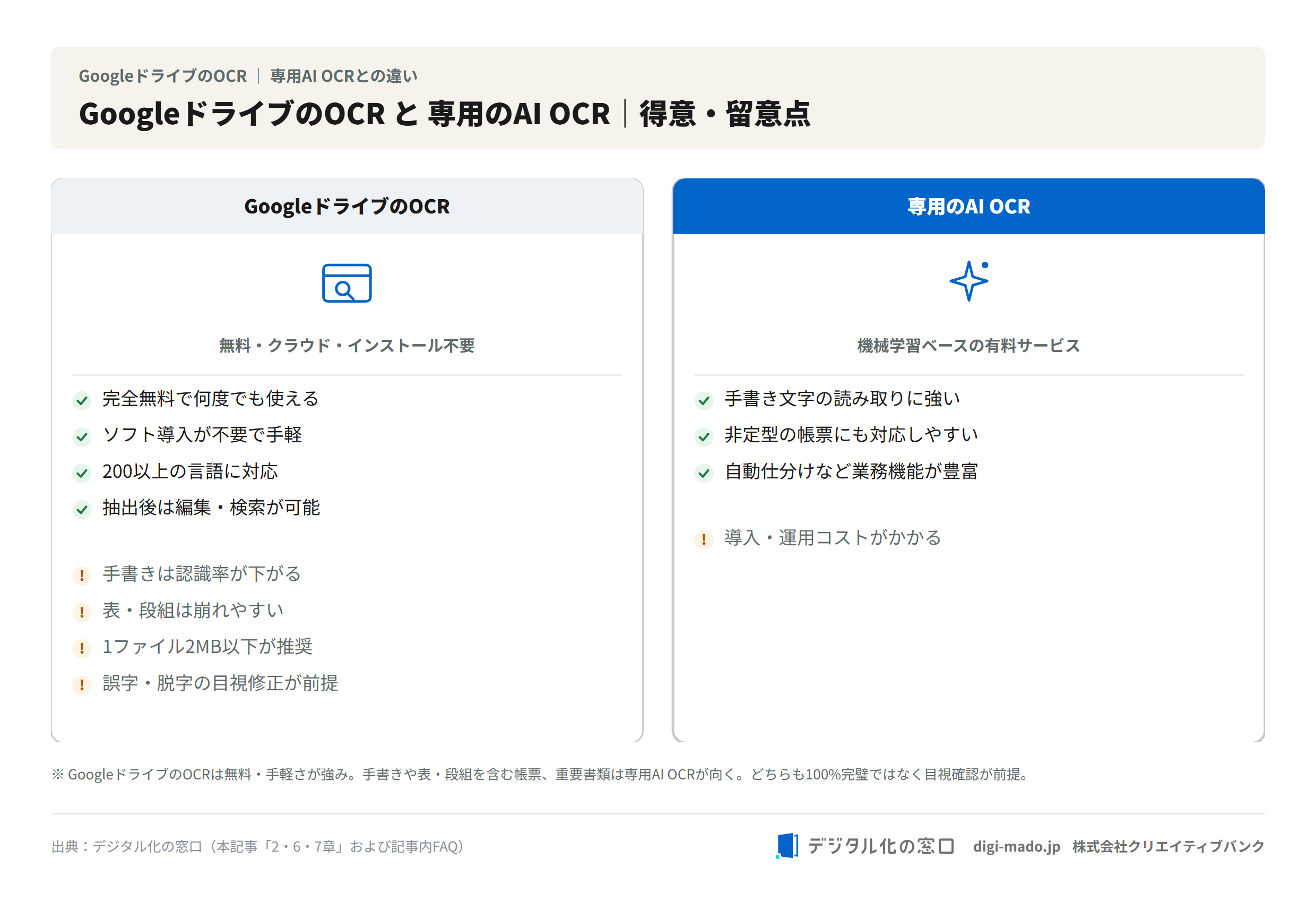Click the text 導入・運用コストがかかる
The width and height of the screenshot is (1316, 910).
click(833, 538)
